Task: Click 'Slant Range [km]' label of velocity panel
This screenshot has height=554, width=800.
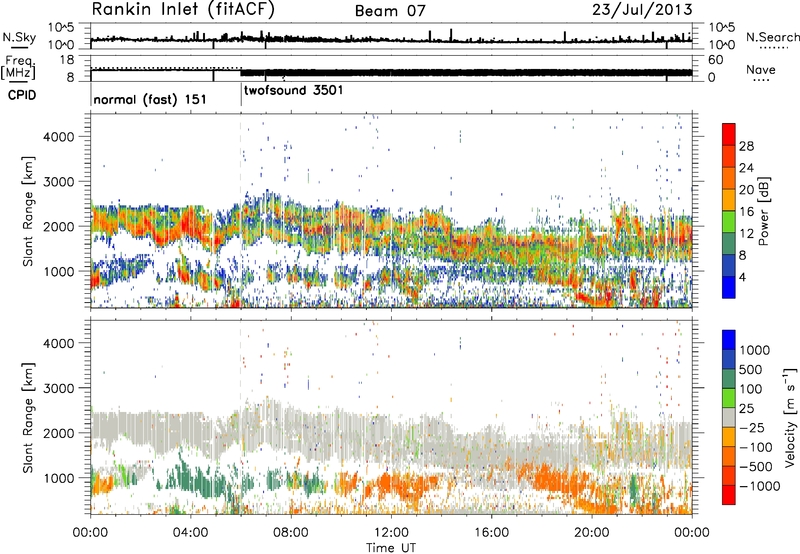Action: pyautogui.click(x=28, y=418)
